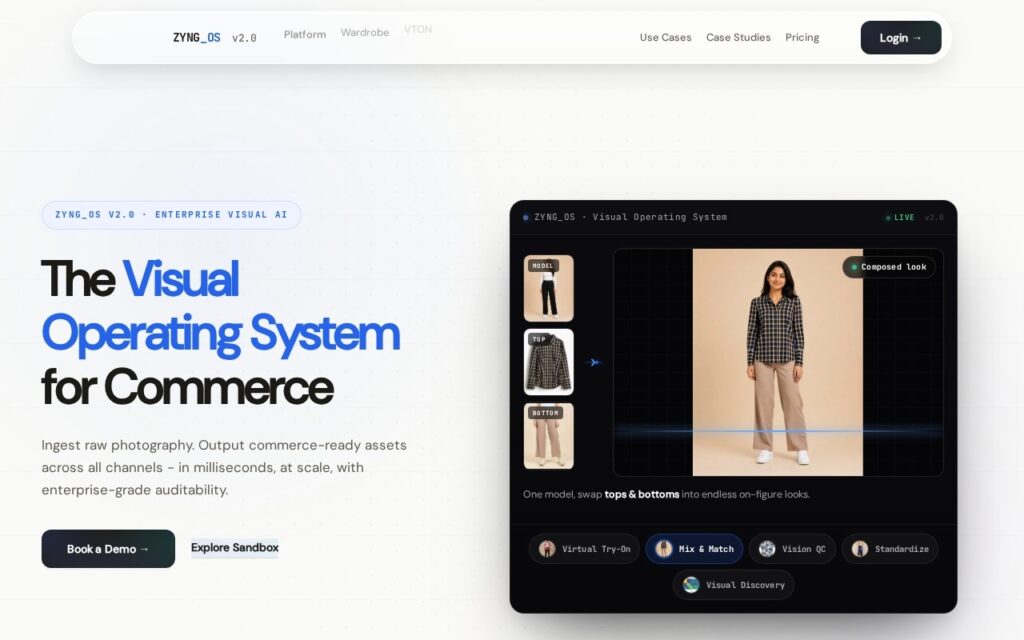Click the Book a Demo button
The height and width of the screenshot is (640, 1024).
click(x=108, y=549)
